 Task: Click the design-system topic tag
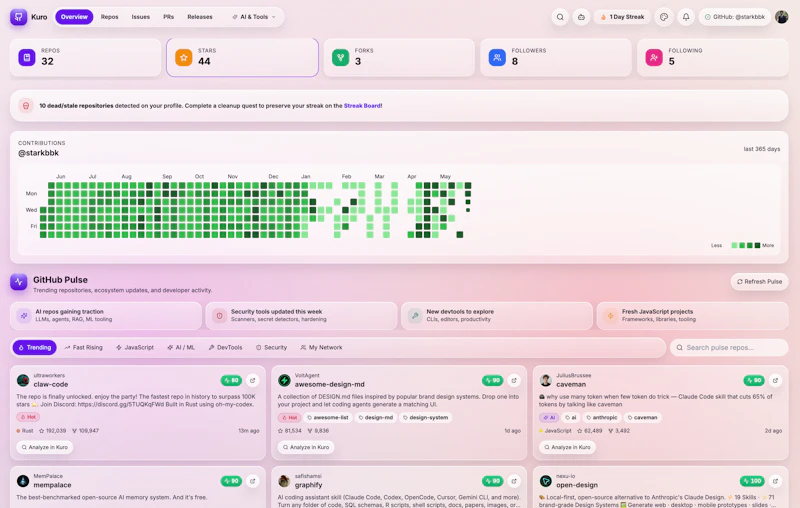coord(426,417)
